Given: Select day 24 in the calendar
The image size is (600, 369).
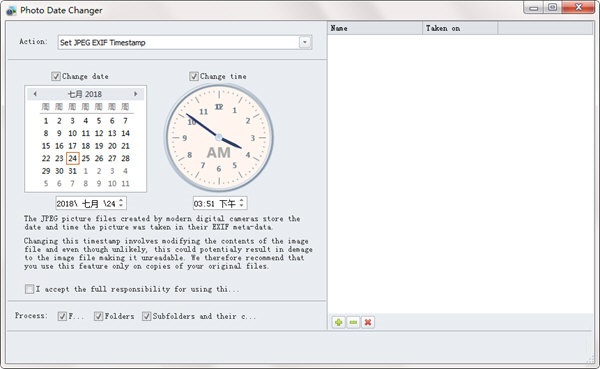Looking at the screenshot, I should click(73, 158).
